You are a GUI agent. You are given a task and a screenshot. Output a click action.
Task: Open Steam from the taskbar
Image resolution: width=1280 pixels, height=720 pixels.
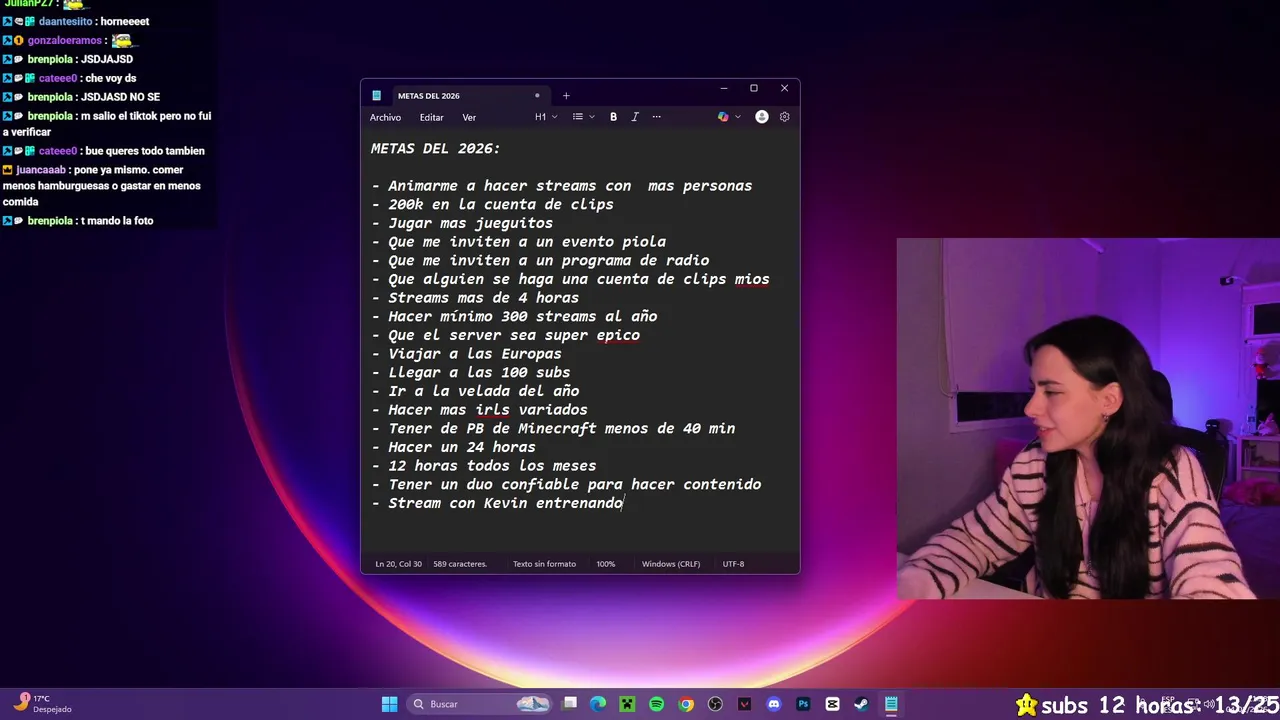click(861, 704)
